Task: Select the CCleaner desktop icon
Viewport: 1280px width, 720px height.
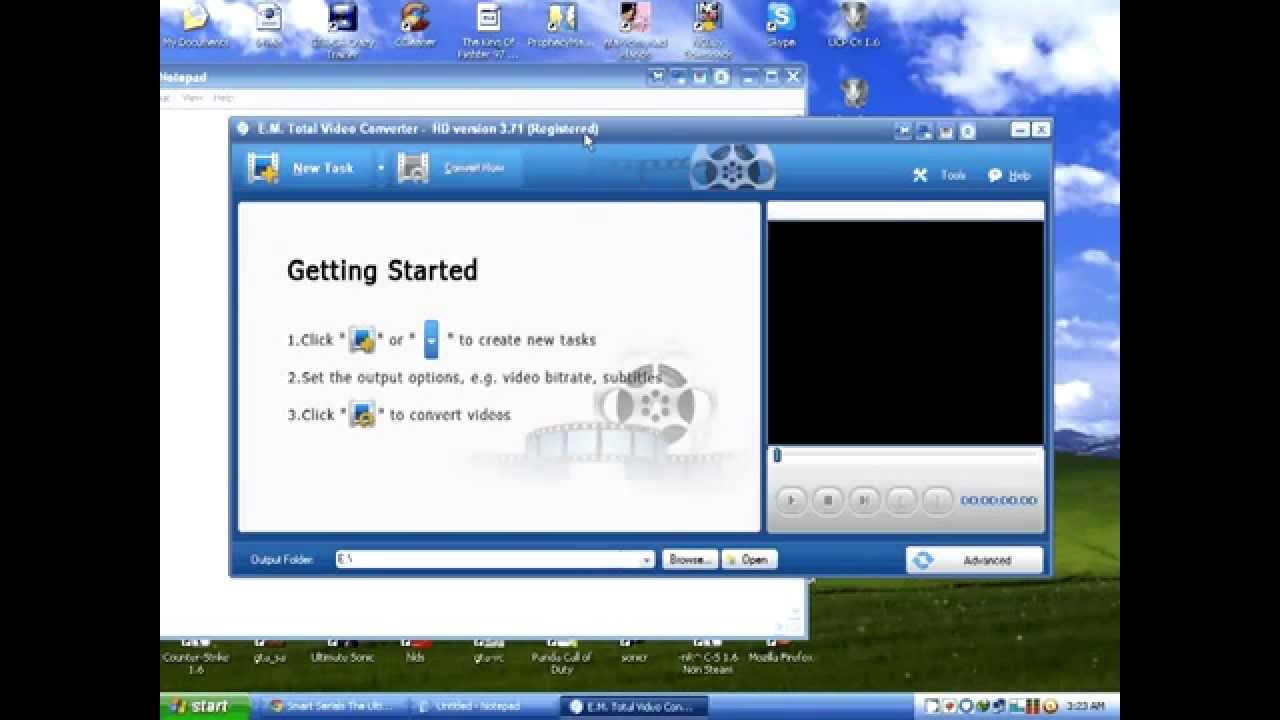Action: click(414, 26)
